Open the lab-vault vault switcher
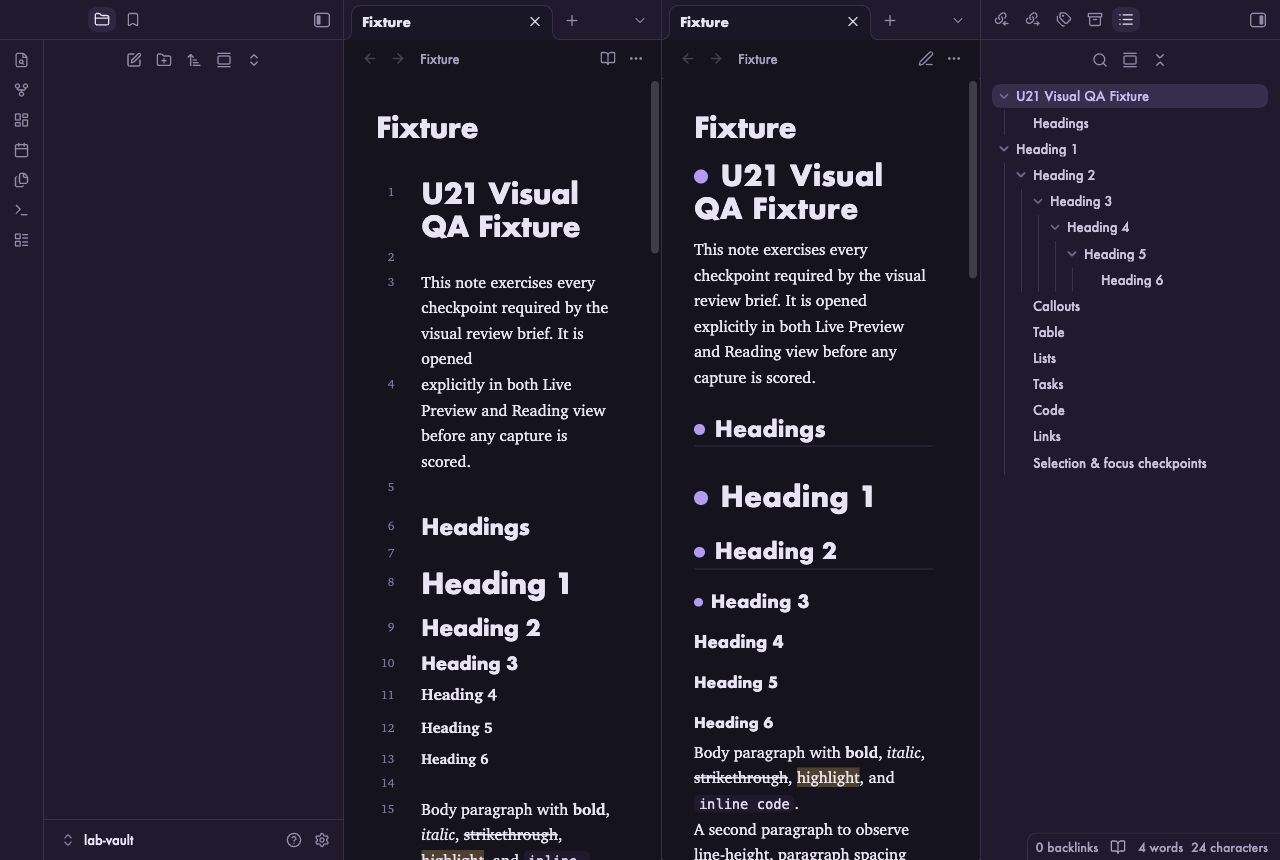1280x860 pixels. click(98, 840)
